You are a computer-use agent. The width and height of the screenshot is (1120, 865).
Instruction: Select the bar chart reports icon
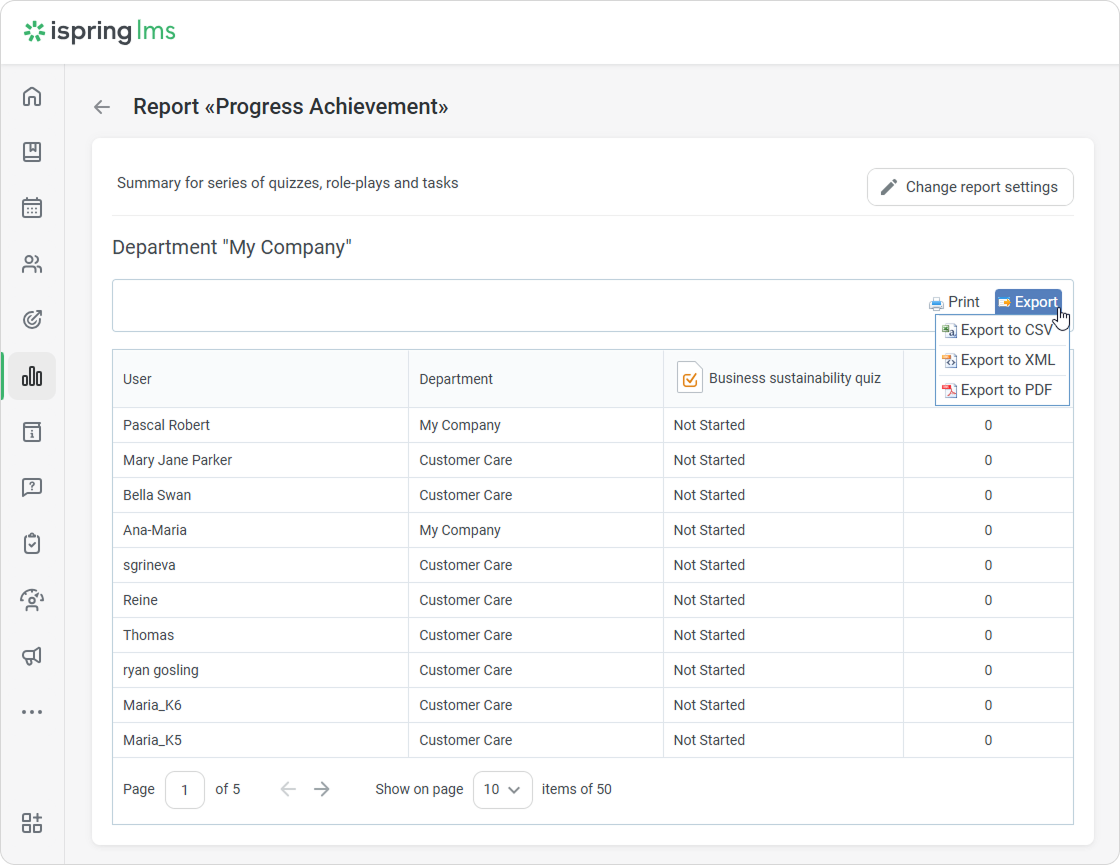[x=32, y=376]
